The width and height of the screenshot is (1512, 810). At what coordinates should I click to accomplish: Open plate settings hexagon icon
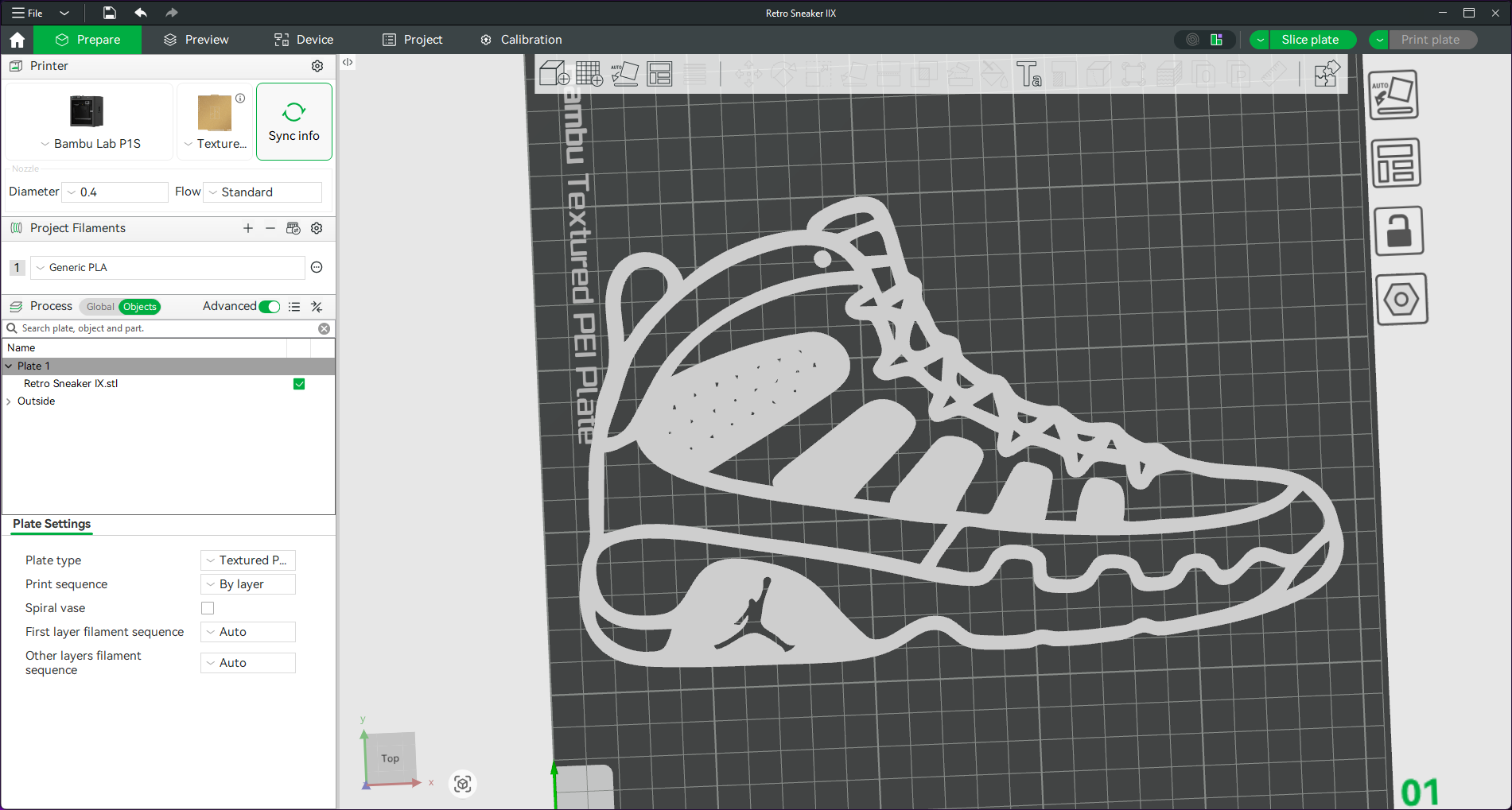coord(1401,300)
